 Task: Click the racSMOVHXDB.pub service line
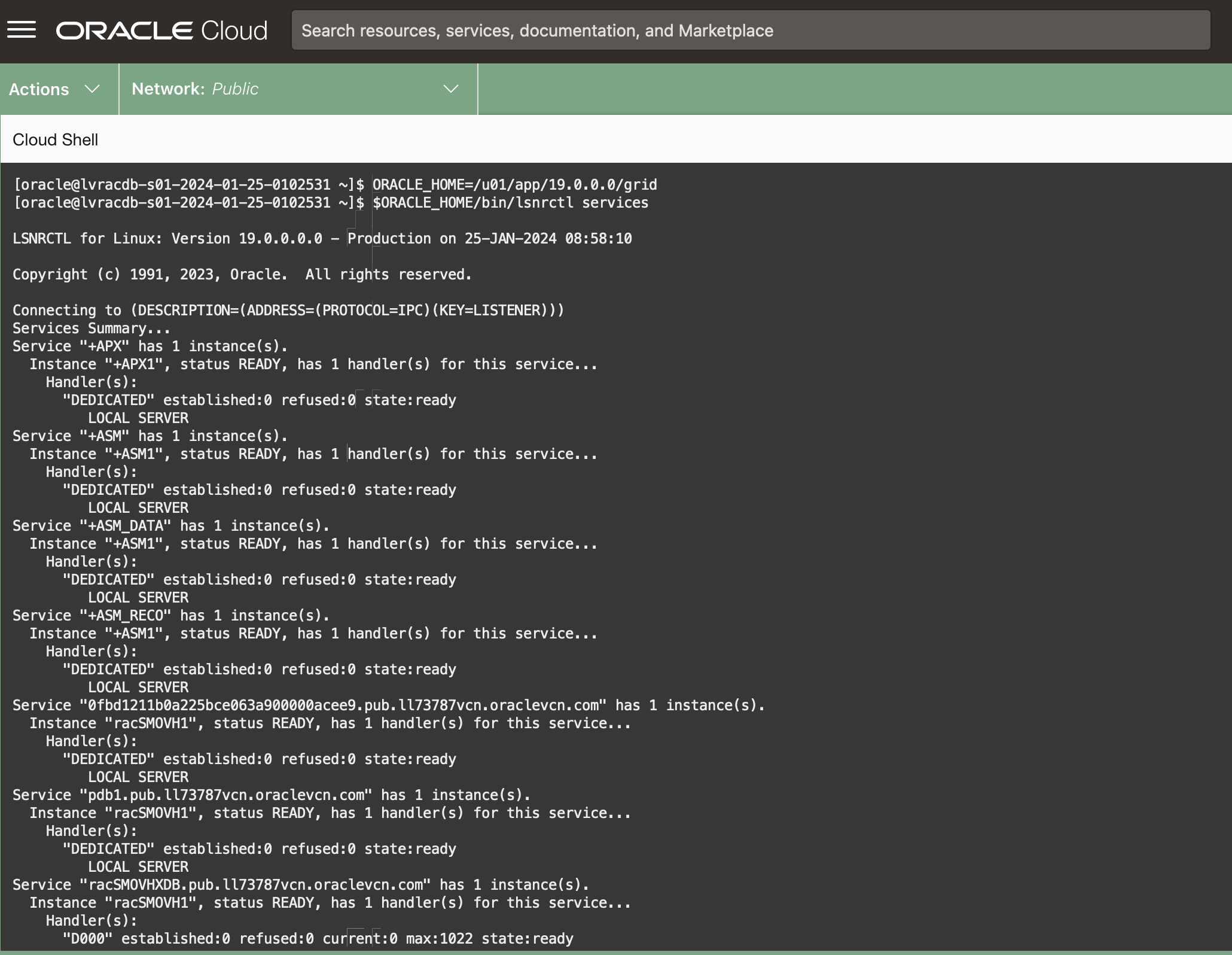[300, 885]
